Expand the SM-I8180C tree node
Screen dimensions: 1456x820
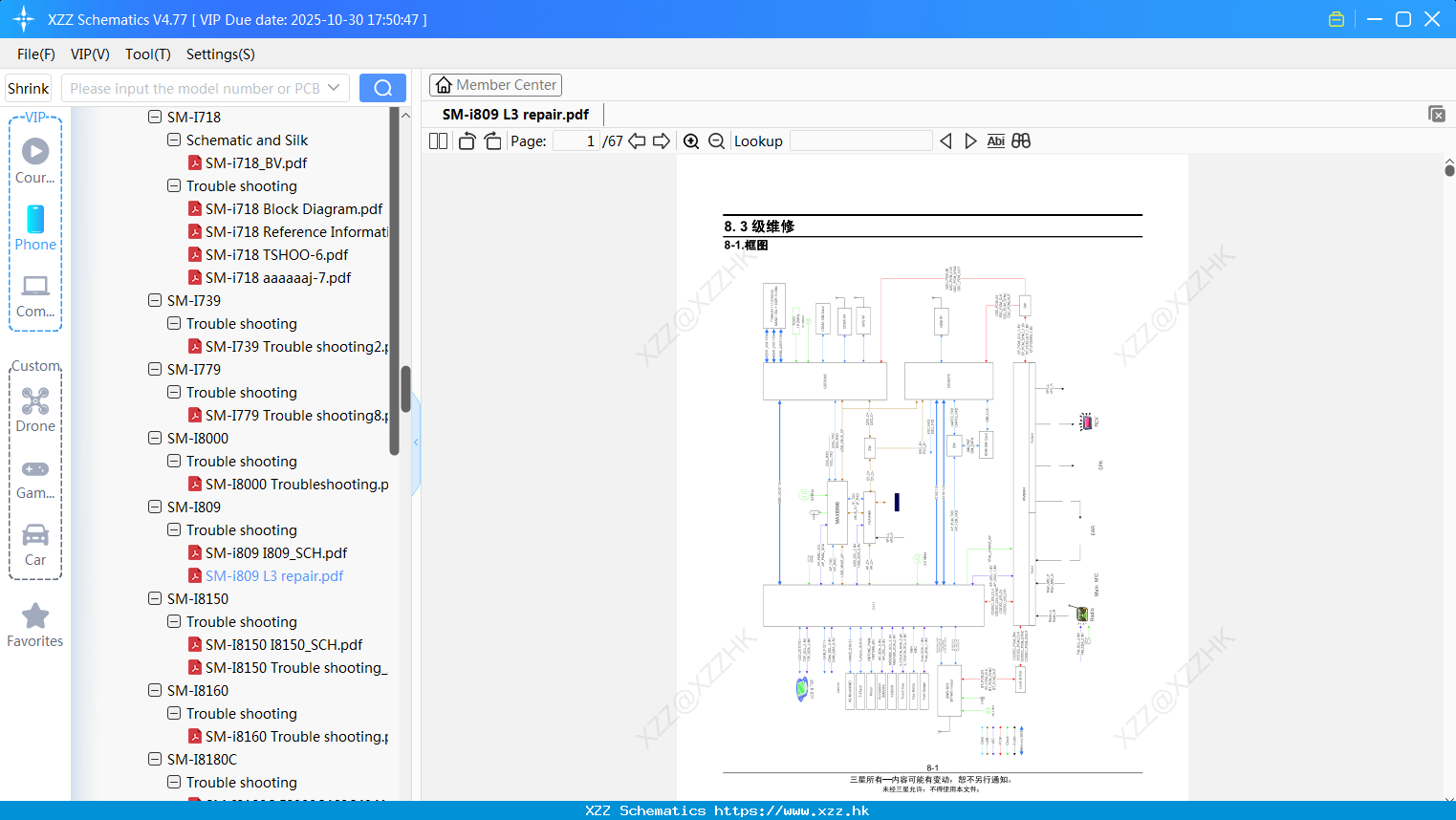[x=155, y=759]
